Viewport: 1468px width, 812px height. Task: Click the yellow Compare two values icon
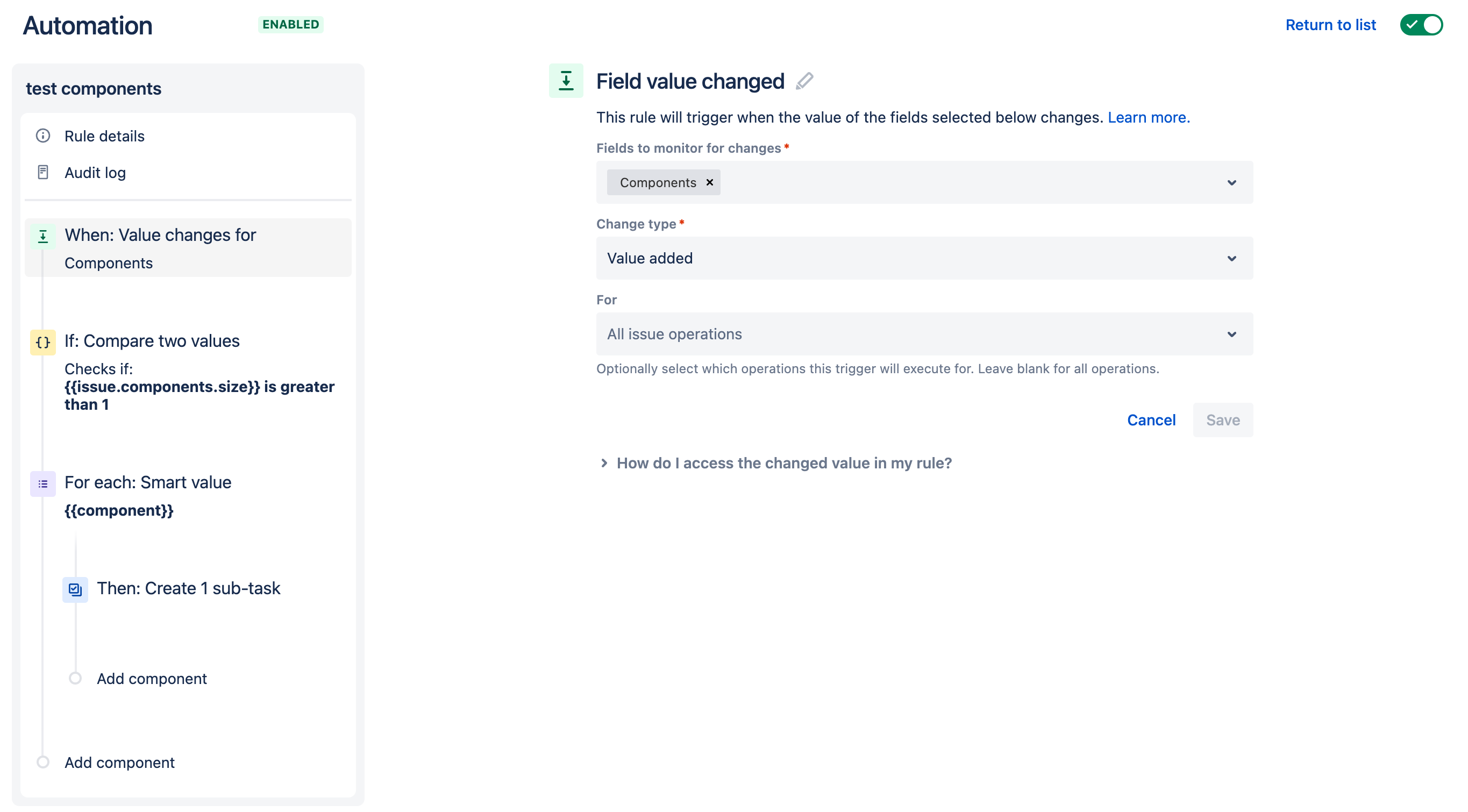(42, 342)
